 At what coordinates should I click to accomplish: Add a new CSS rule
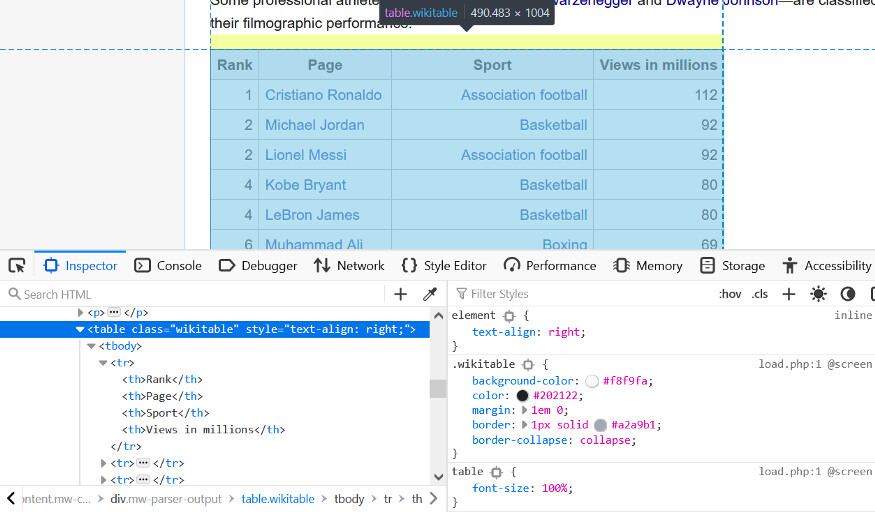(x=789, y=294)
